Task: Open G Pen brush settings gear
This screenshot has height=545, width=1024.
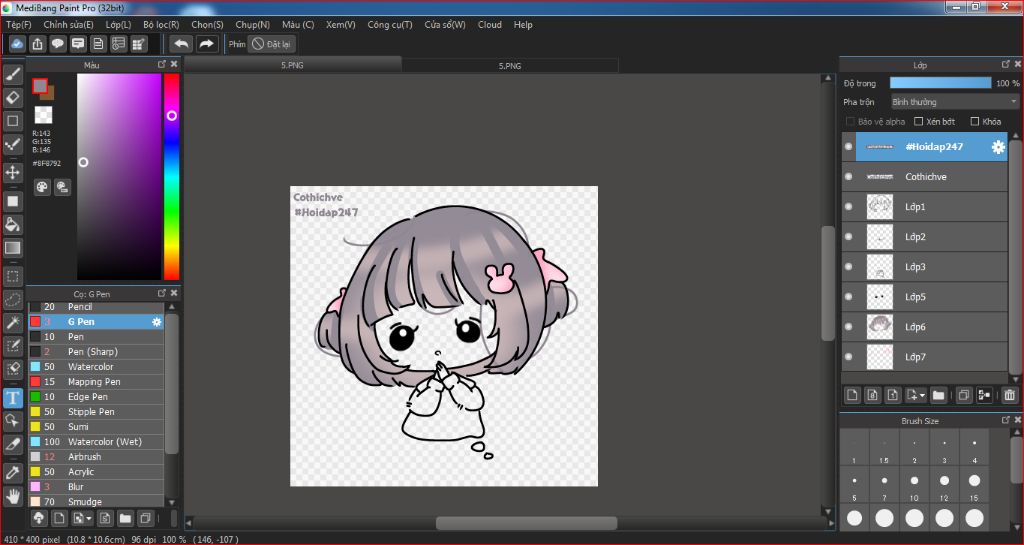Action: tap(157, 322)
